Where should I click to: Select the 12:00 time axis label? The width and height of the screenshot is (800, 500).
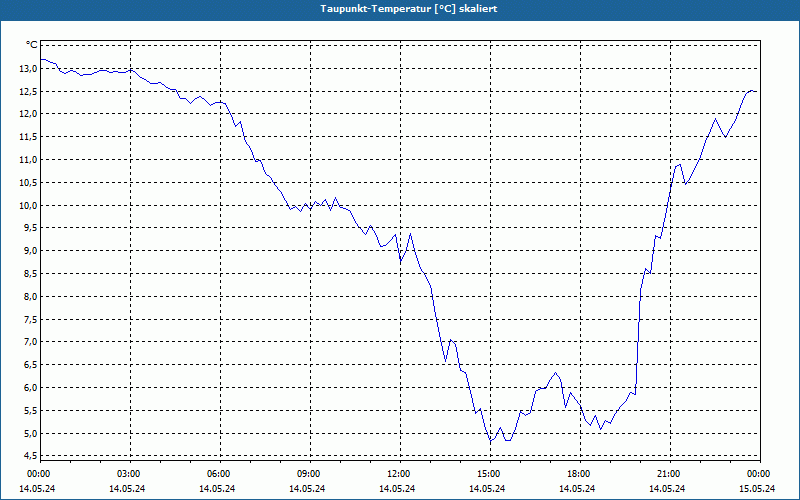point(399,474)
